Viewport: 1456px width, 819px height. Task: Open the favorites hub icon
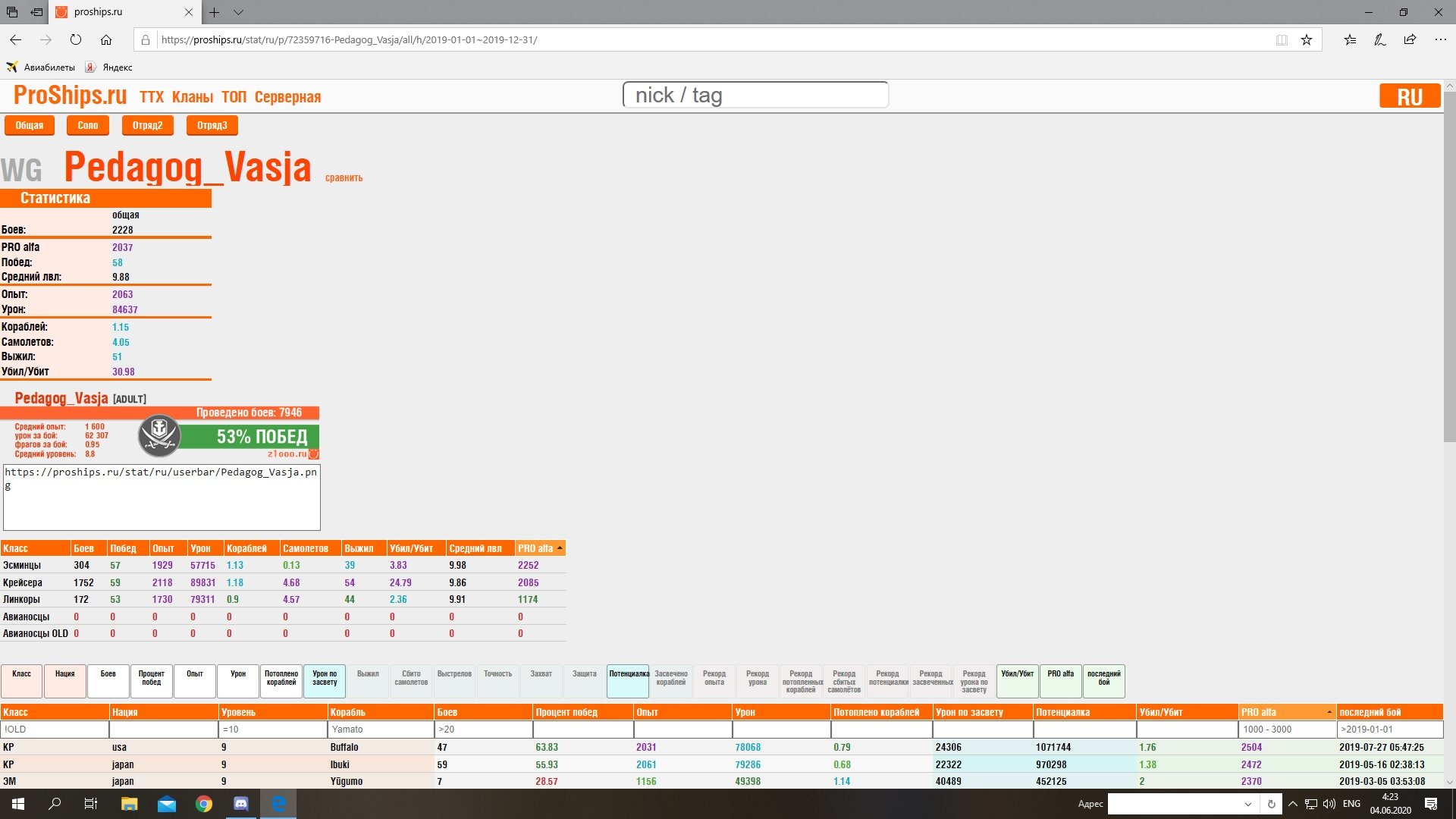1350,39
